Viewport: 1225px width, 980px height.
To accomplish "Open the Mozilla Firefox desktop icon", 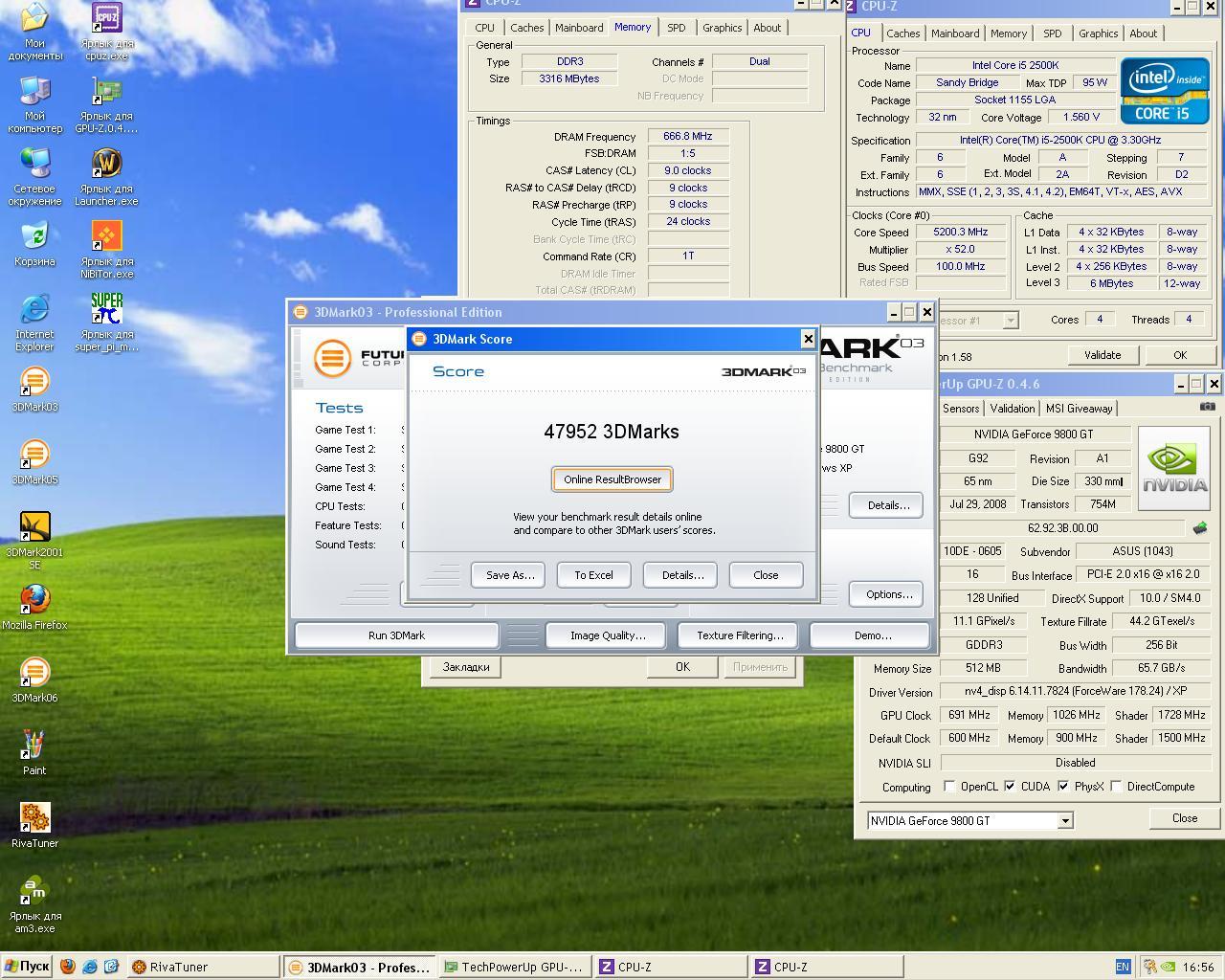I will coord(34,609).
